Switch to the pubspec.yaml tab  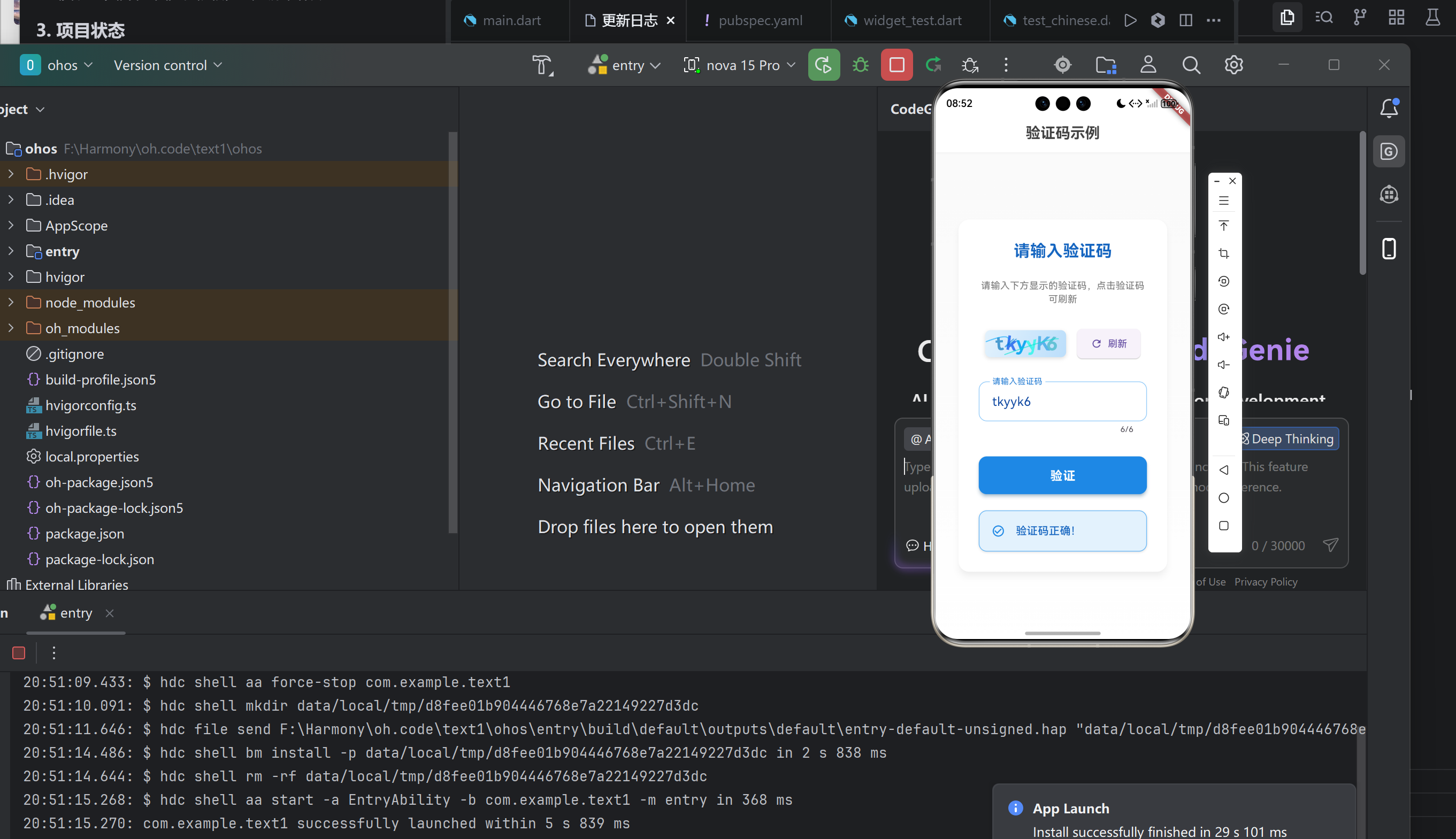click(759, 21)
